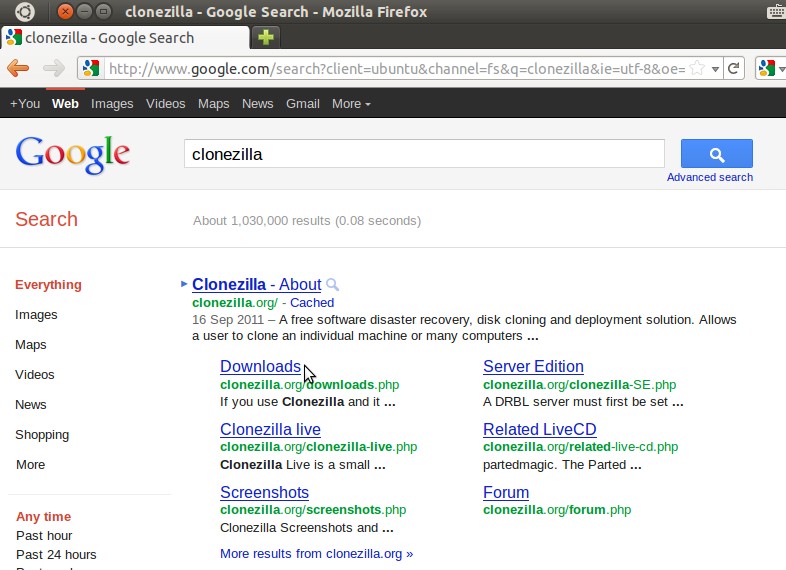Open Images in the top Google bar

(x=112, y=104)
